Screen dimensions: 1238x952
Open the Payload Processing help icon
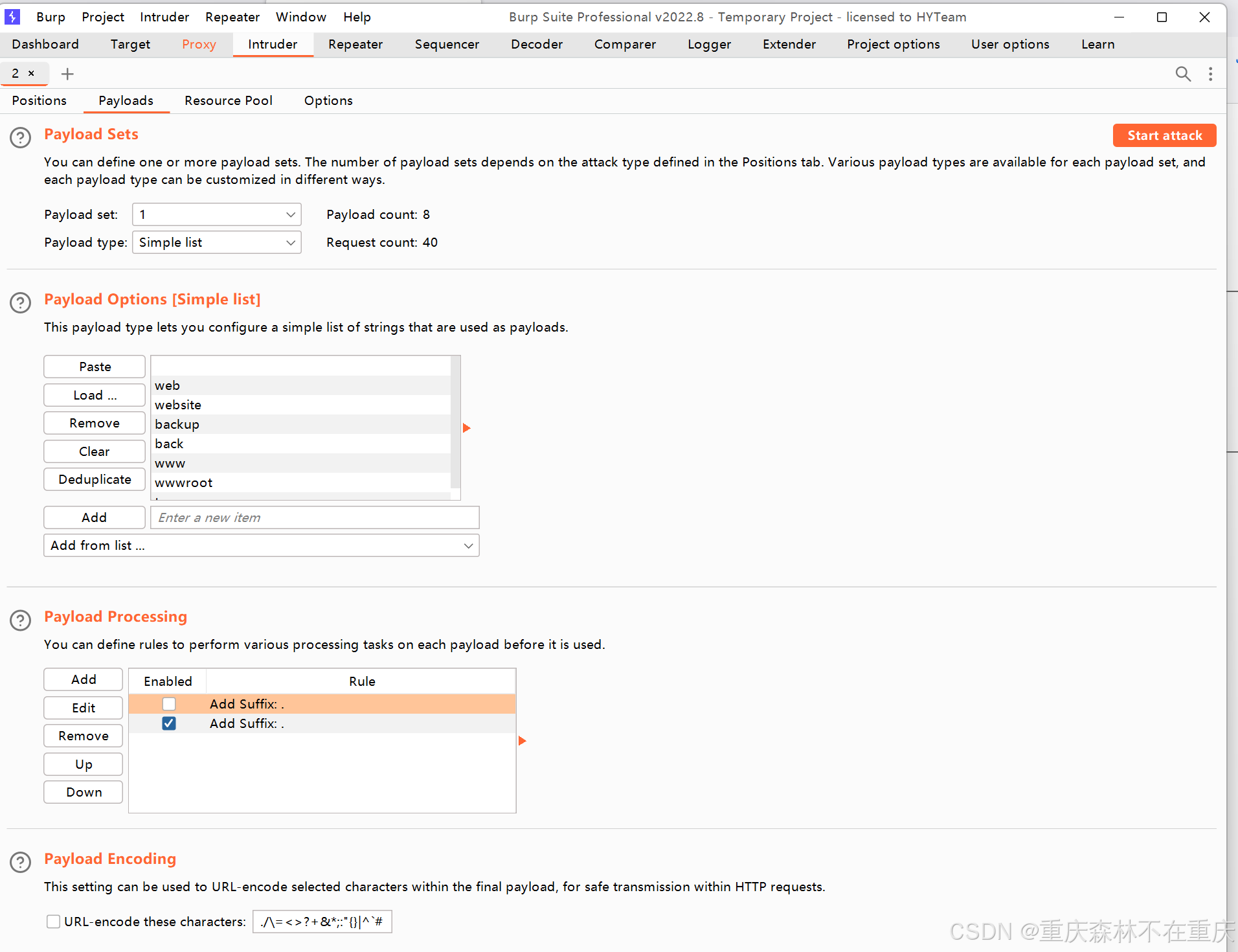click(x=21, y=620)
